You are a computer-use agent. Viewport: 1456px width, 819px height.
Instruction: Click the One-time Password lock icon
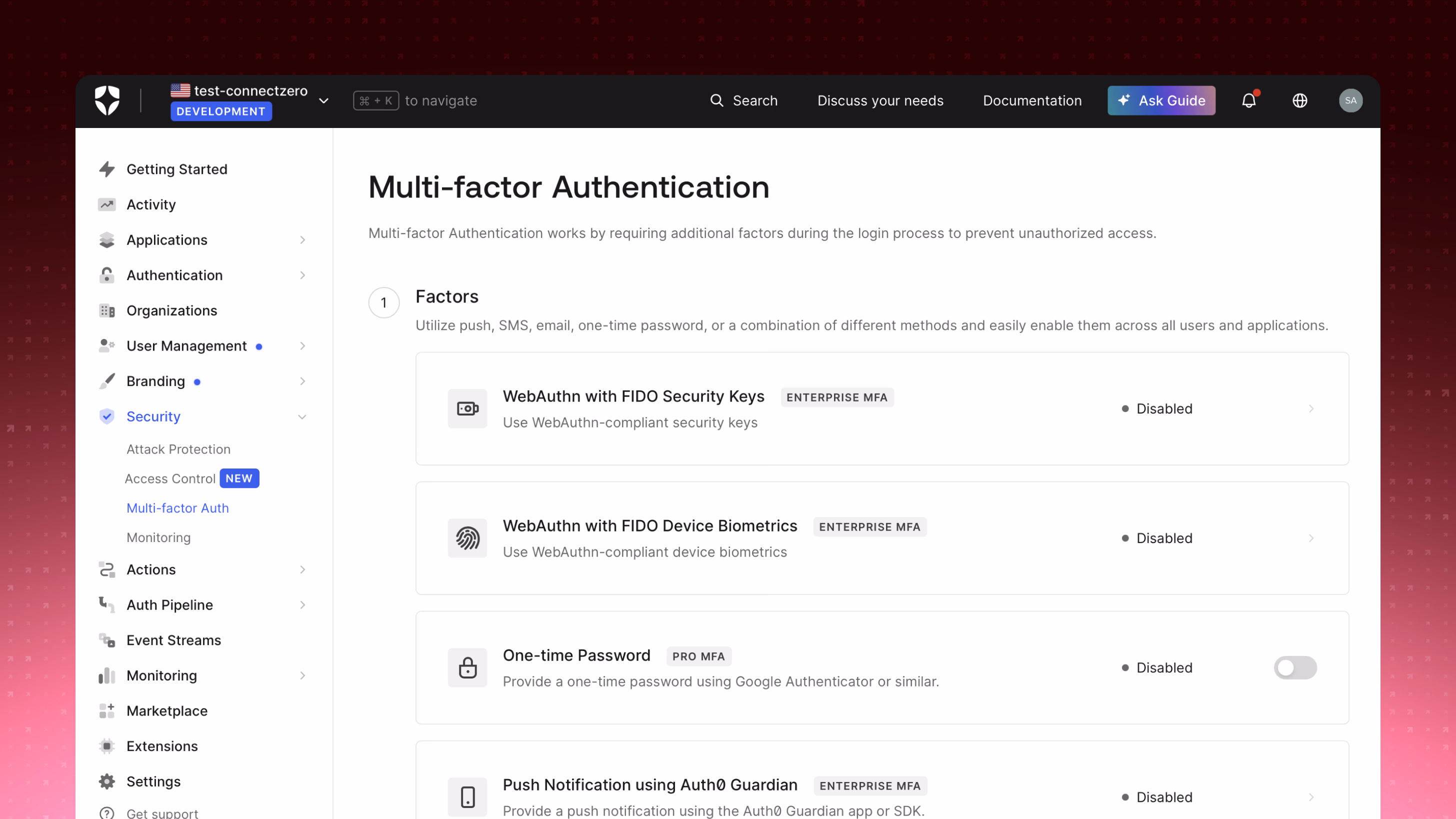click(x=467, y=667)
